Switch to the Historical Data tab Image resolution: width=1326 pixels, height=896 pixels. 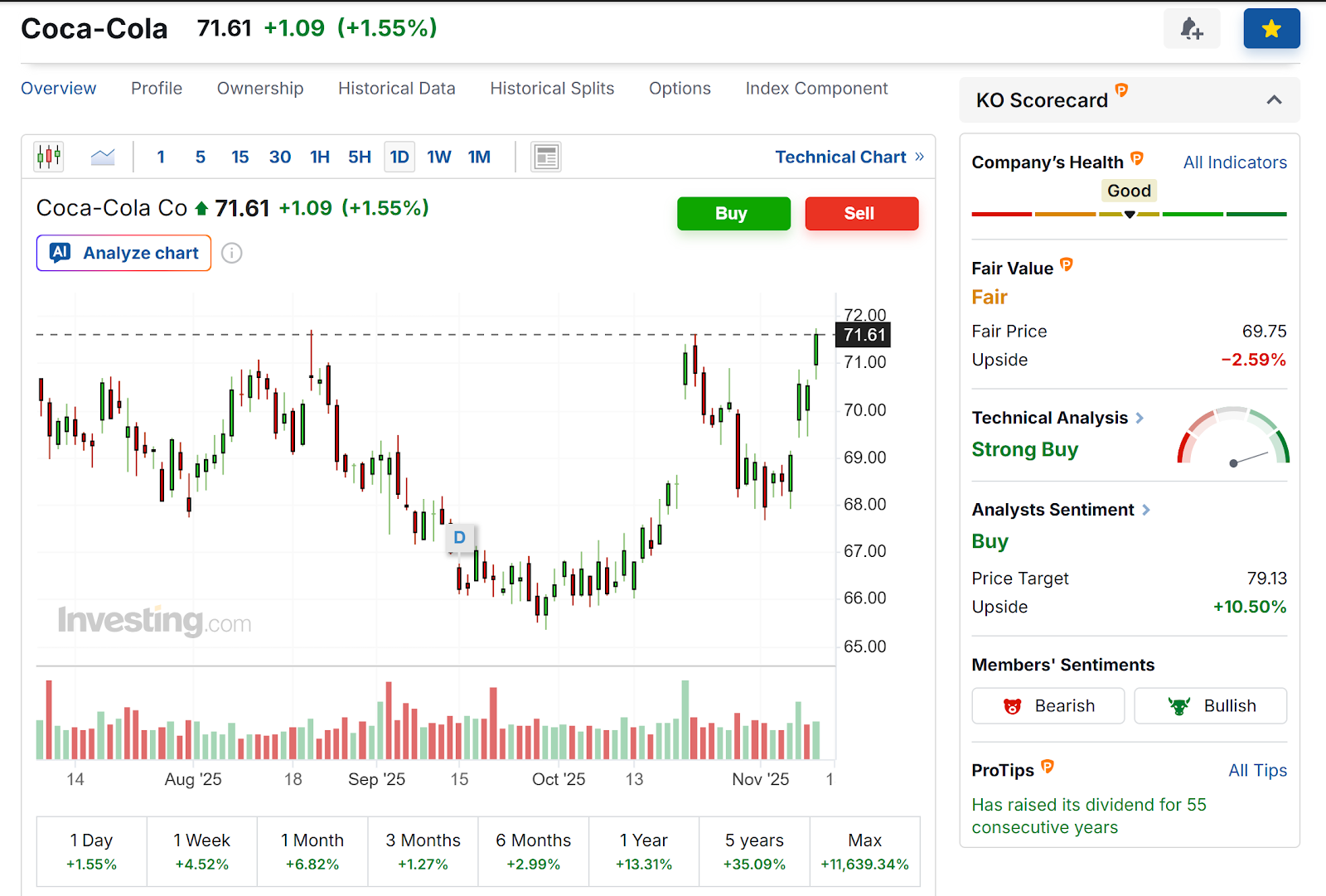coord(396,88)
